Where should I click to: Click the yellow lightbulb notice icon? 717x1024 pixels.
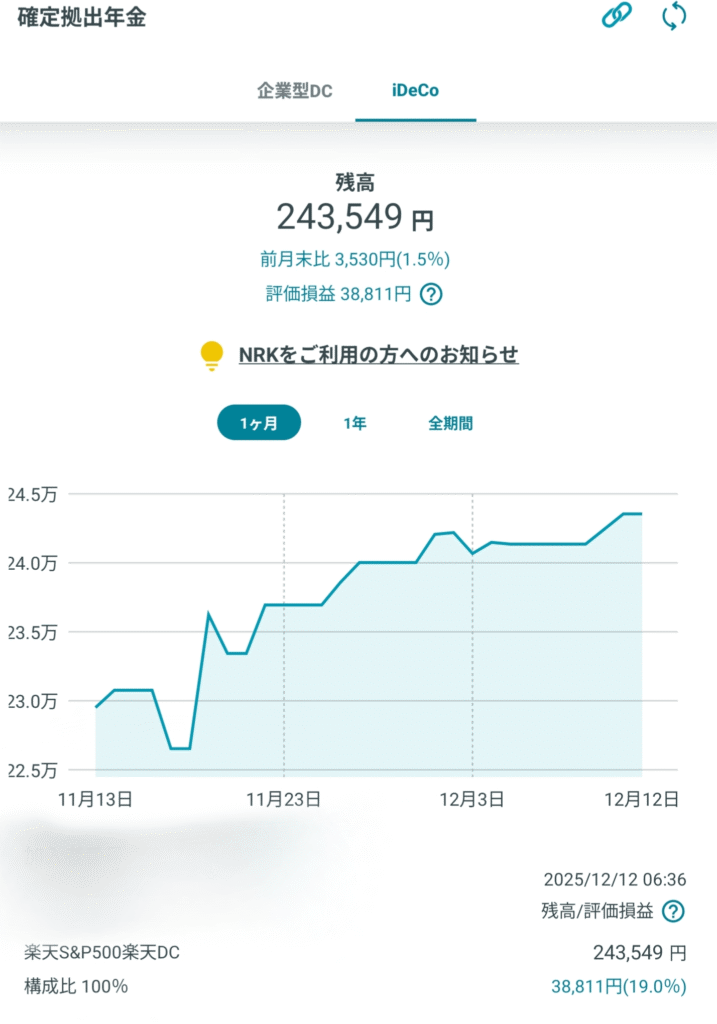[x=211, y=355]
